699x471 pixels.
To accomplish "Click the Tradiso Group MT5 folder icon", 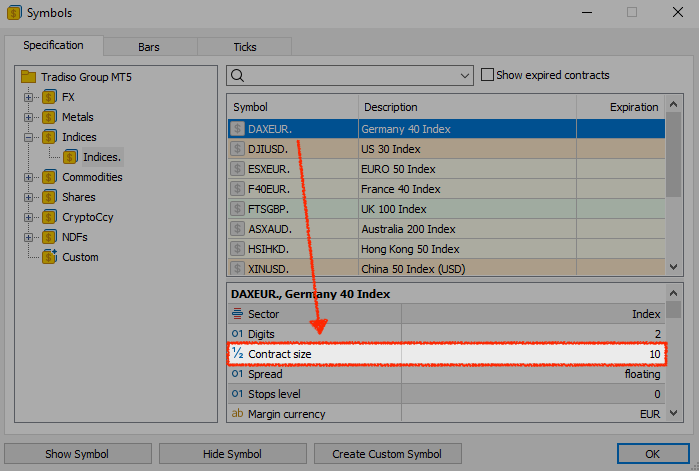I will pos(28,77).
